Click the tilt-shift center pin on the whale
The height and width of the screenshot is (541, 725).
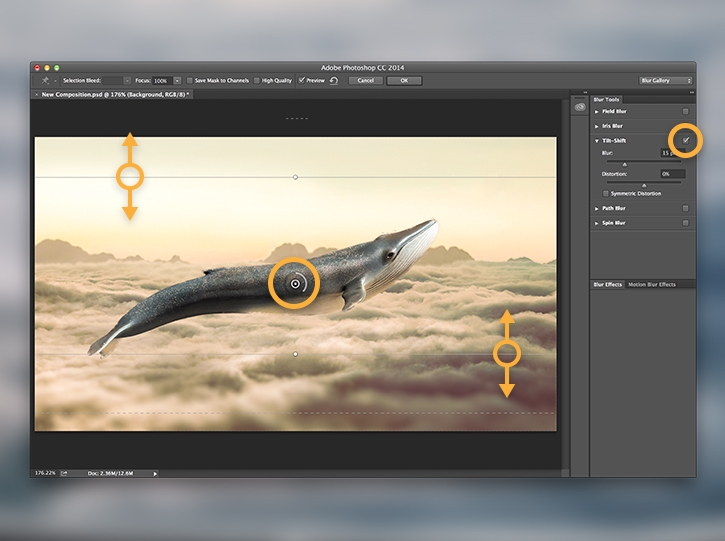click(x=295, y=284)
